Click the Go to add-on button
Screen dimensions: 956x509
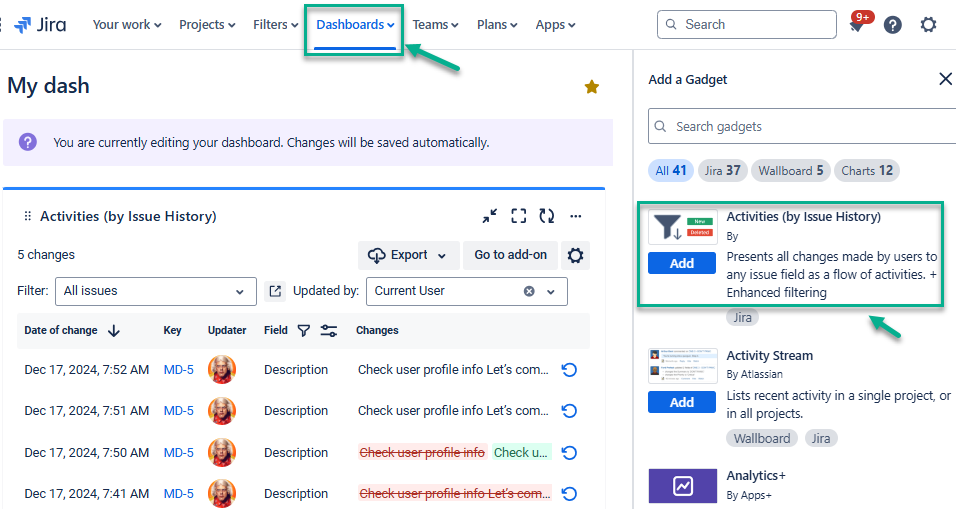pos(510,255)
